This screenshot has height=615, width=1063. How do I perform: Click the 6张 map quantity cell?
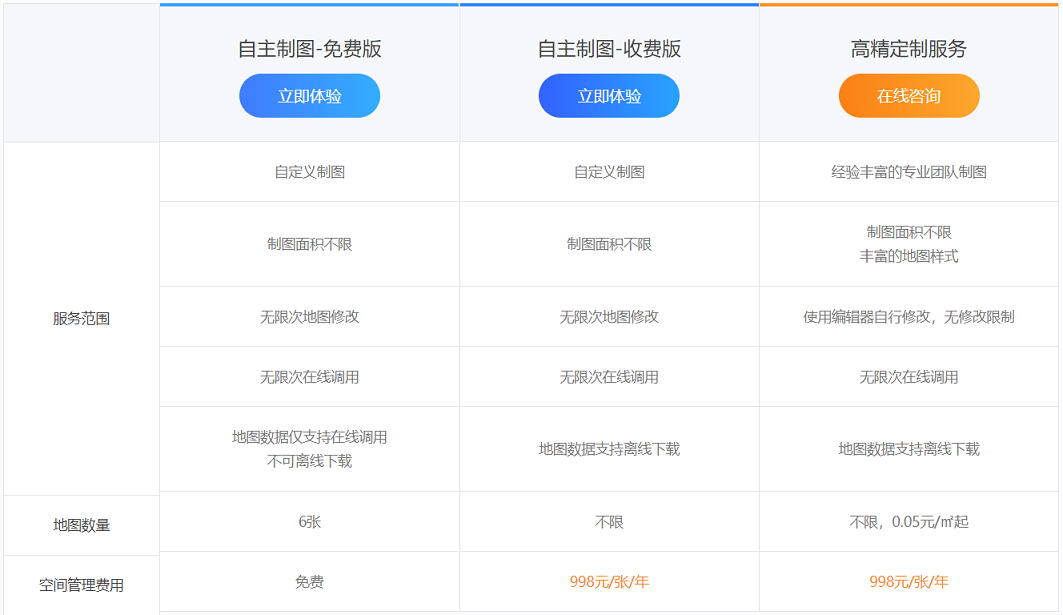309,522
